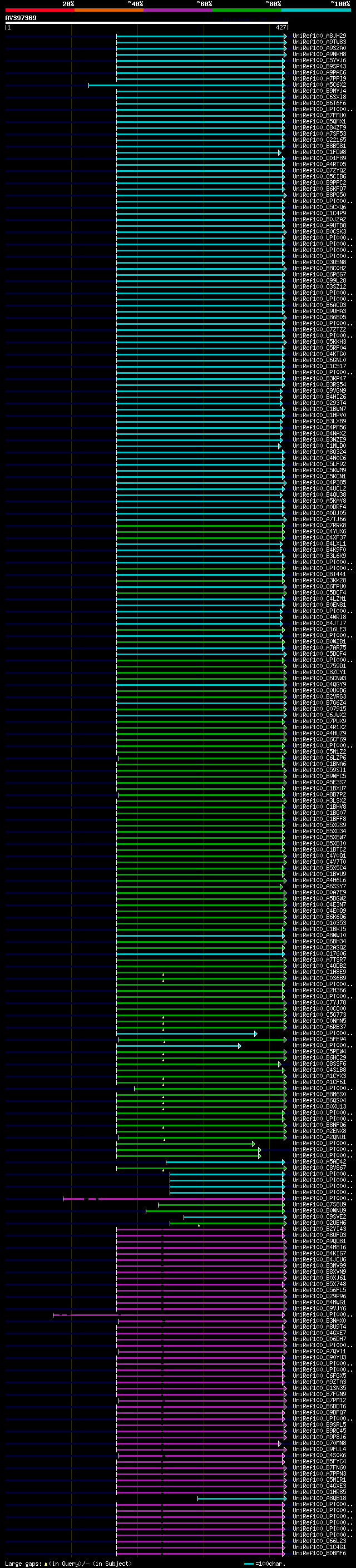Select the UniRef100_A7QVI1 label

click(319, 1351)
